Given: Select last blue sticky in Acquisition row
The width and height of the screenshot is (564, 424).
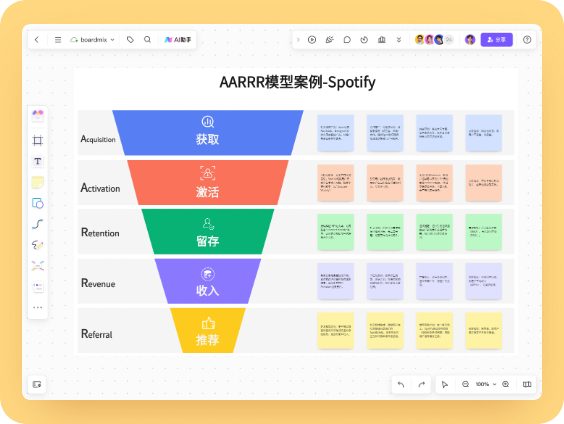Looking at the screenshot, I should click(x=484, y=133).
